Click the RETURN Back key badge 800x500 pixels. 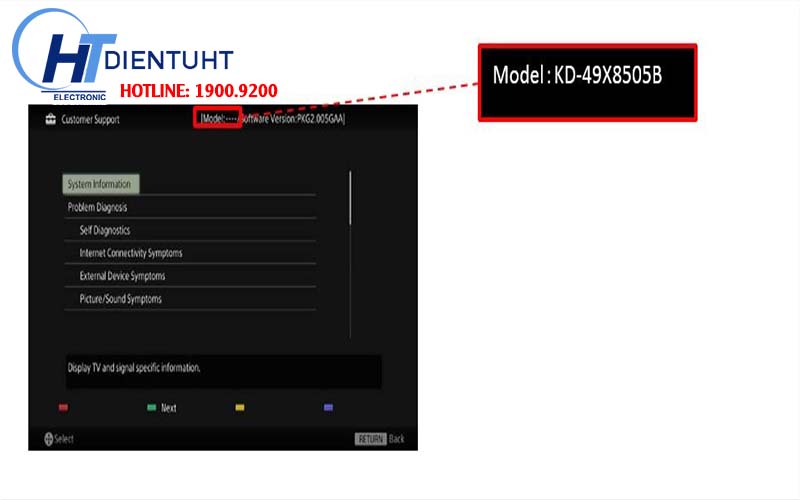[x=370, y=439]
